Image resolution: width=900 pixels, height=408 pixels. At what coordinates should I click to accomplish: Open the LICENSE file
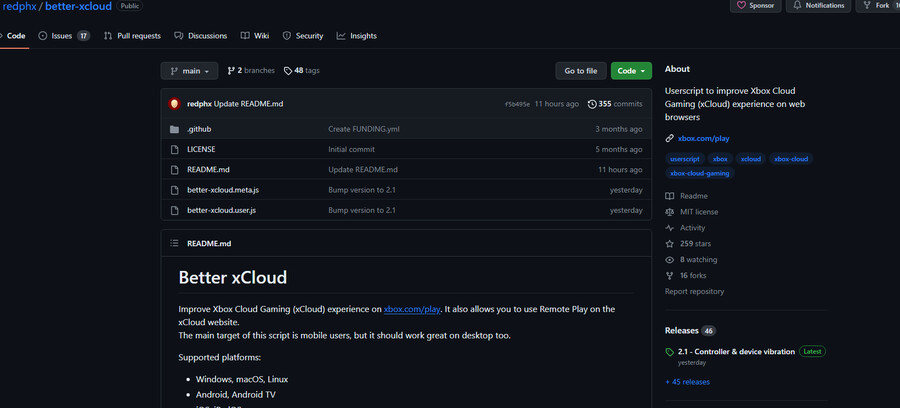click(x=201, y=149)
